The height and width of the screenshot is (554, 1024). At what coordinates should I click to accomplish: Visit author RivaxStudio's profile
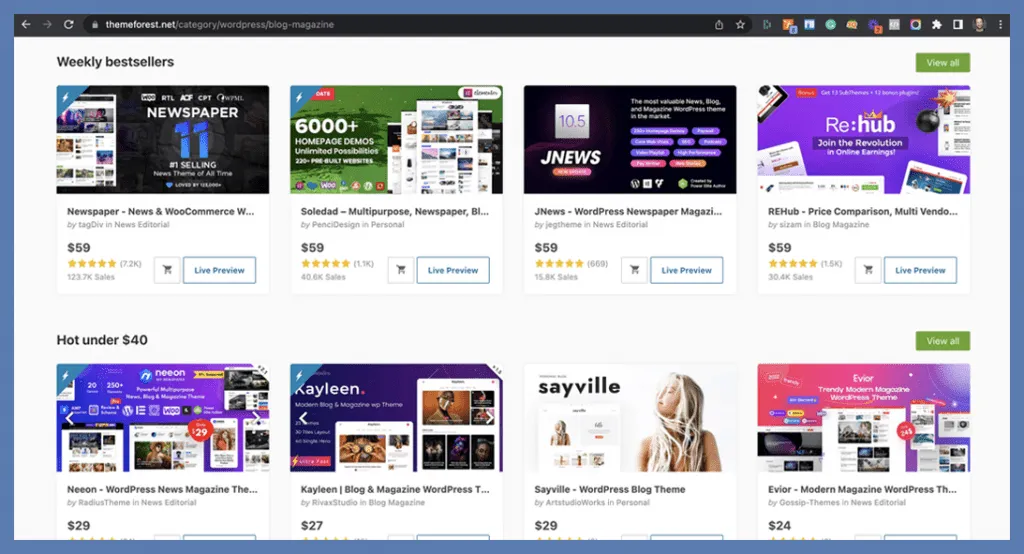[x=336, y=503]
